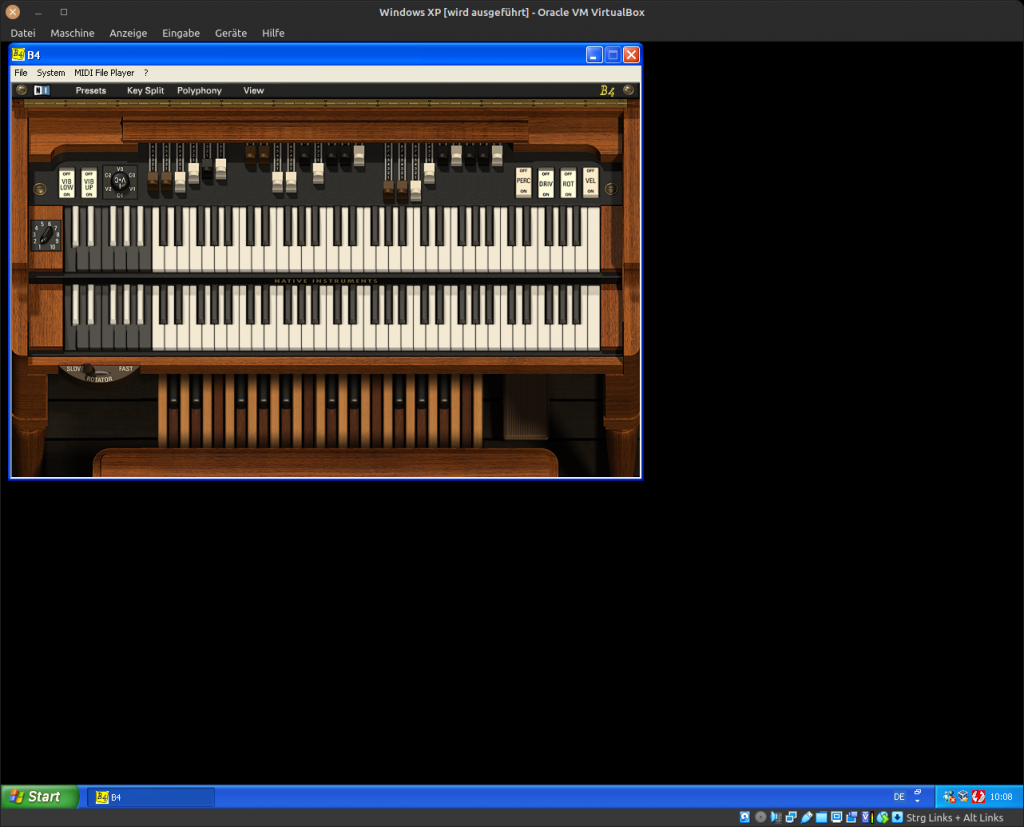Open the Presets dropdown
Screen dimensions: 1024x827
[91, 91]
